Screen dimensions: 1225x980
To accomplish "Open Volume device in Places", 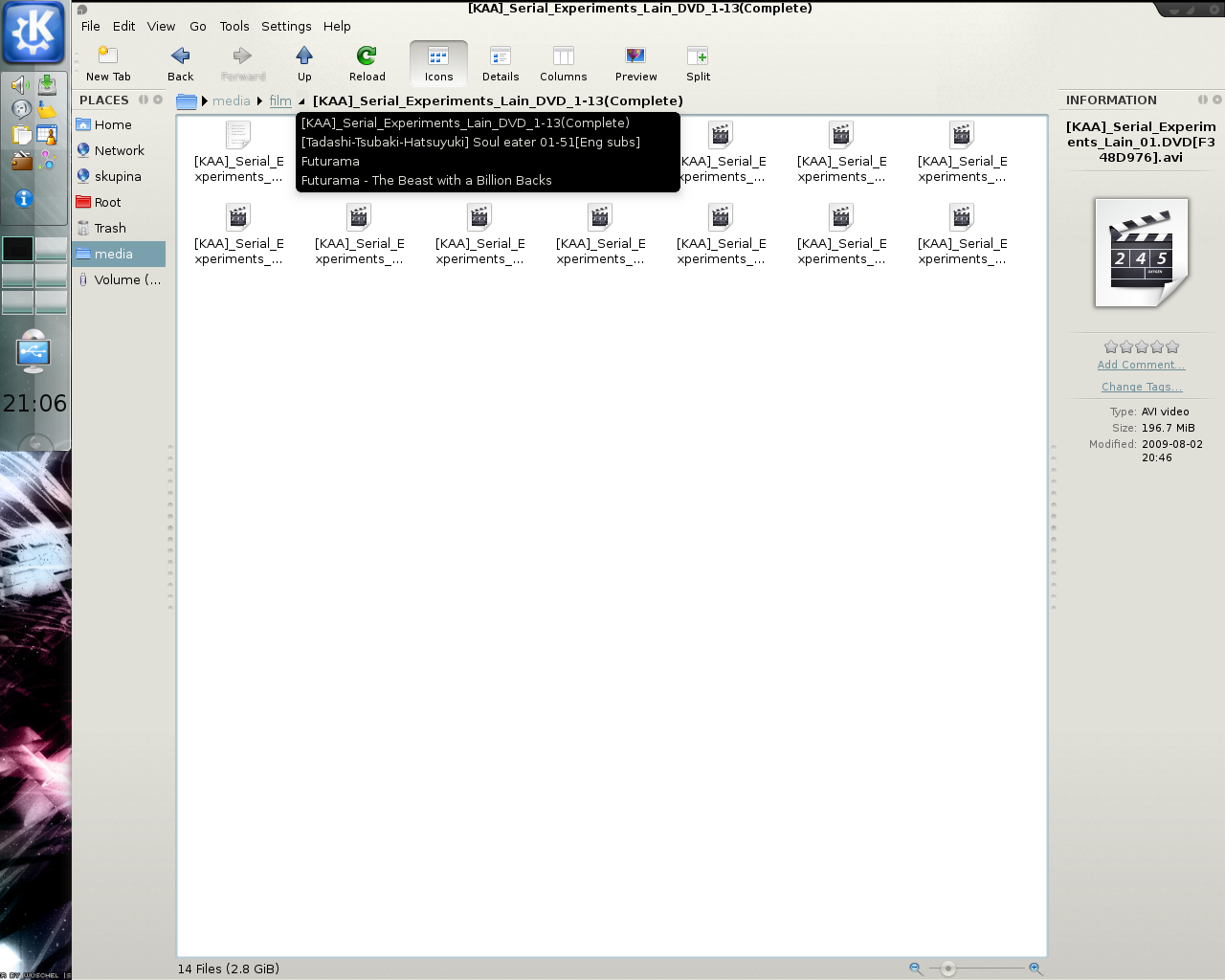I will 119,279.
